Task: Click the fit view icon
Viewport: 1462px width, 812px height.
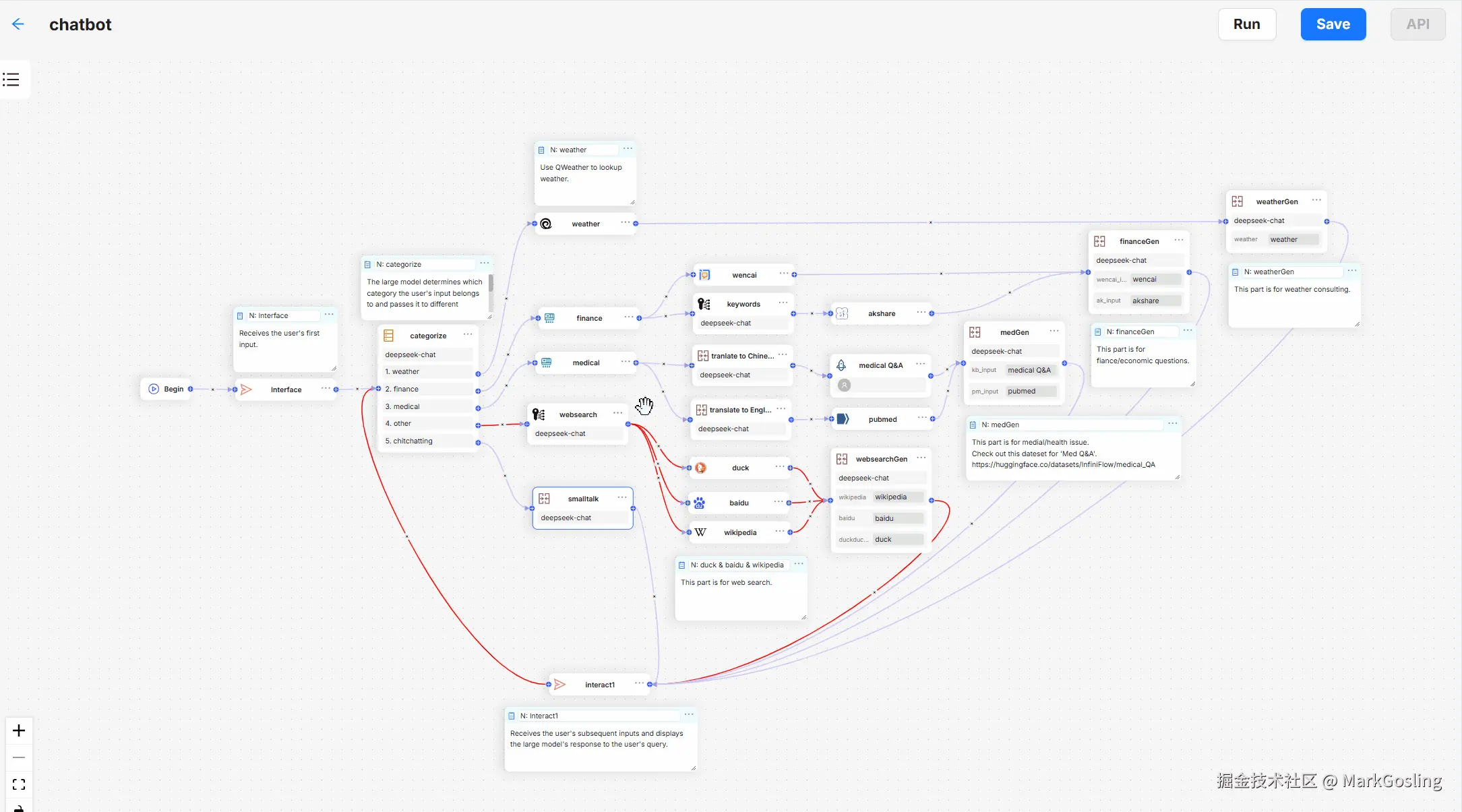Action: [19, 784]
